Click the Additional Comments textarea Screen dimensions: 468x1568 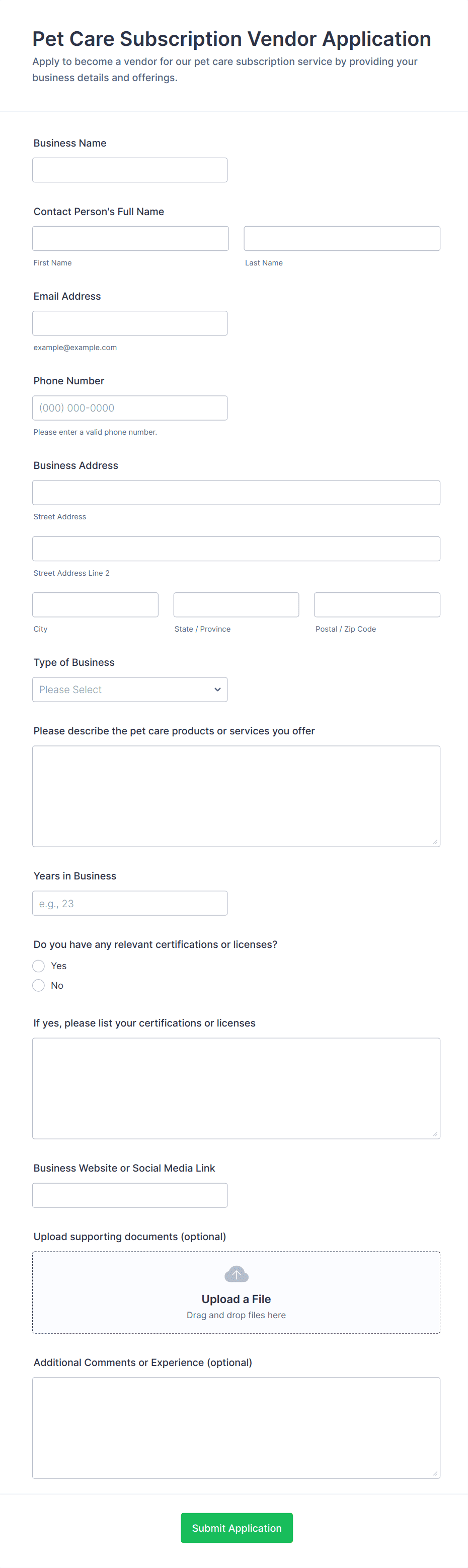[236, 1427]
